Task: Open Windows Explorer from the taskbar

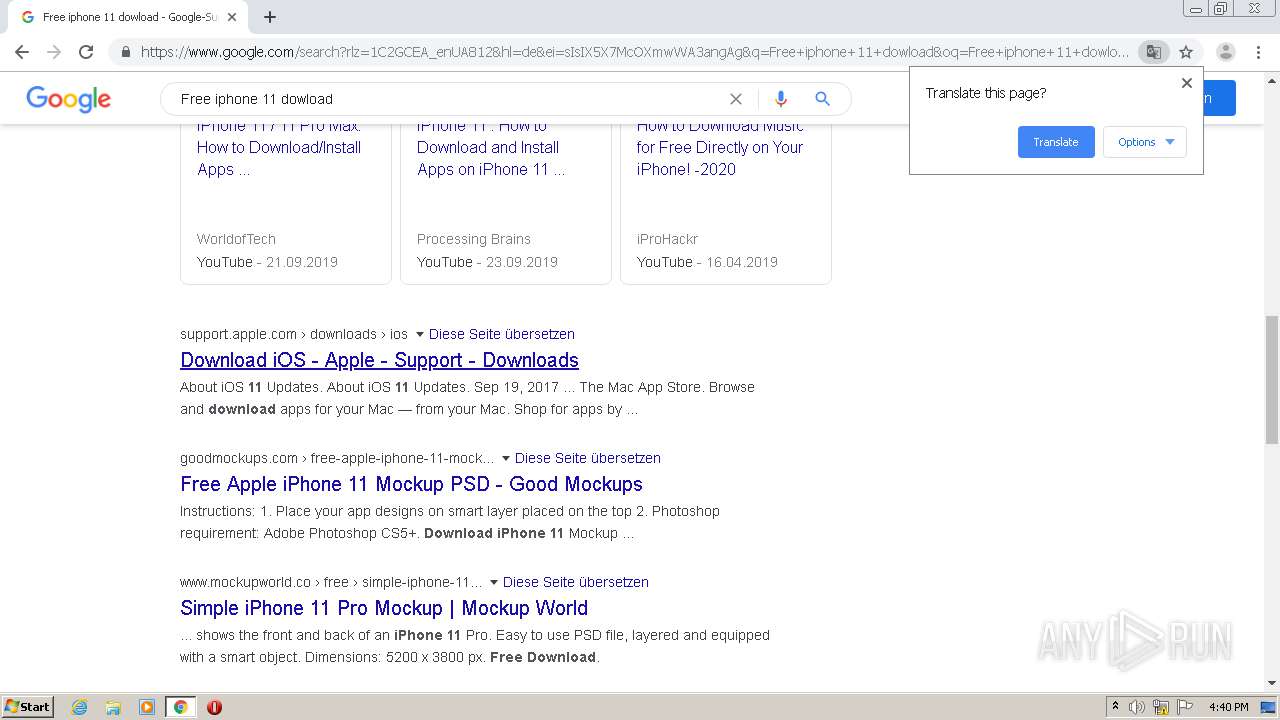Action: pos(113,707)
